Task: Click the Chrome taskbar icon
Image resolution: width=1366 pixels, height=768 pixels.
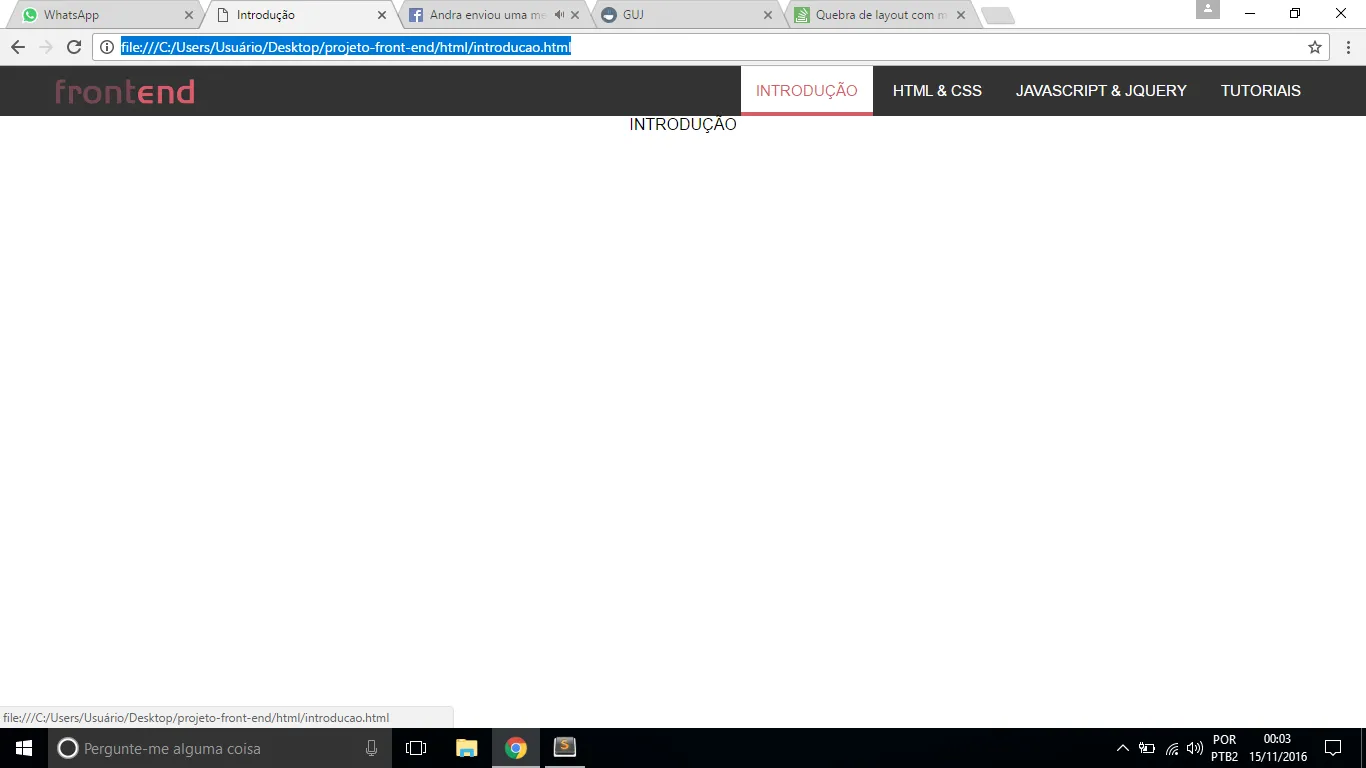Action: tap(516, 748)
